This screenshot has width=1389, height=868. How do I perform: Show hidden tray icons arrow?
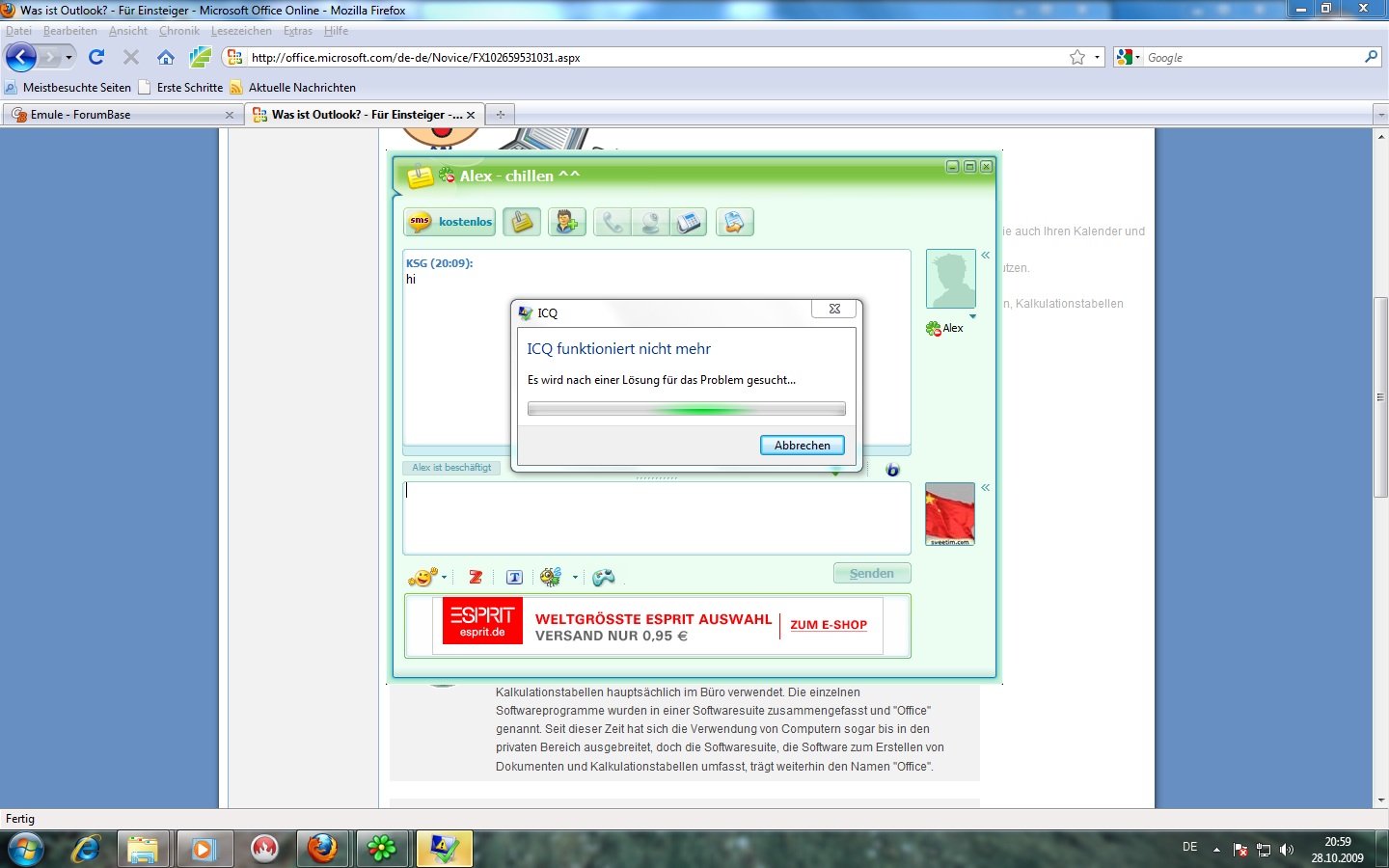1216,850
